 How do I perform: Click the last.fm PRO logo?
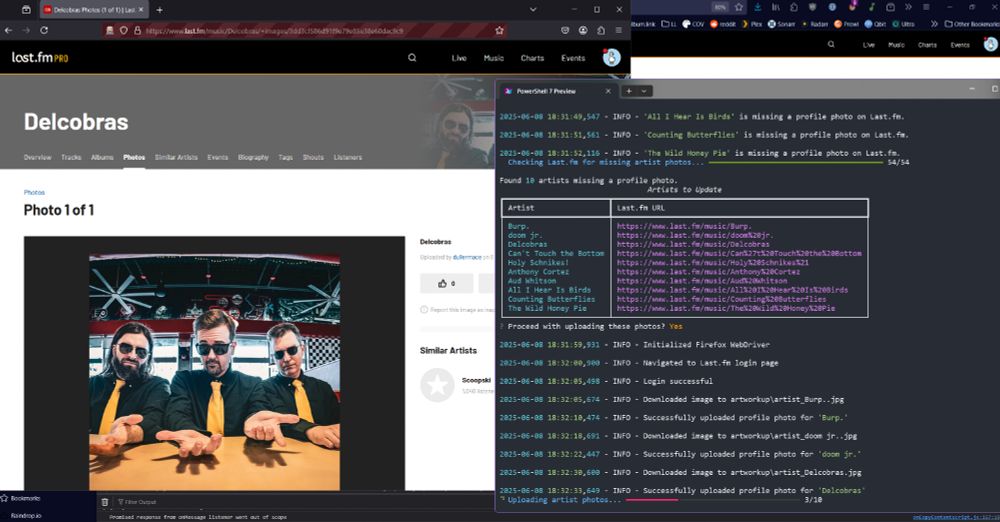tap(40, 57)
